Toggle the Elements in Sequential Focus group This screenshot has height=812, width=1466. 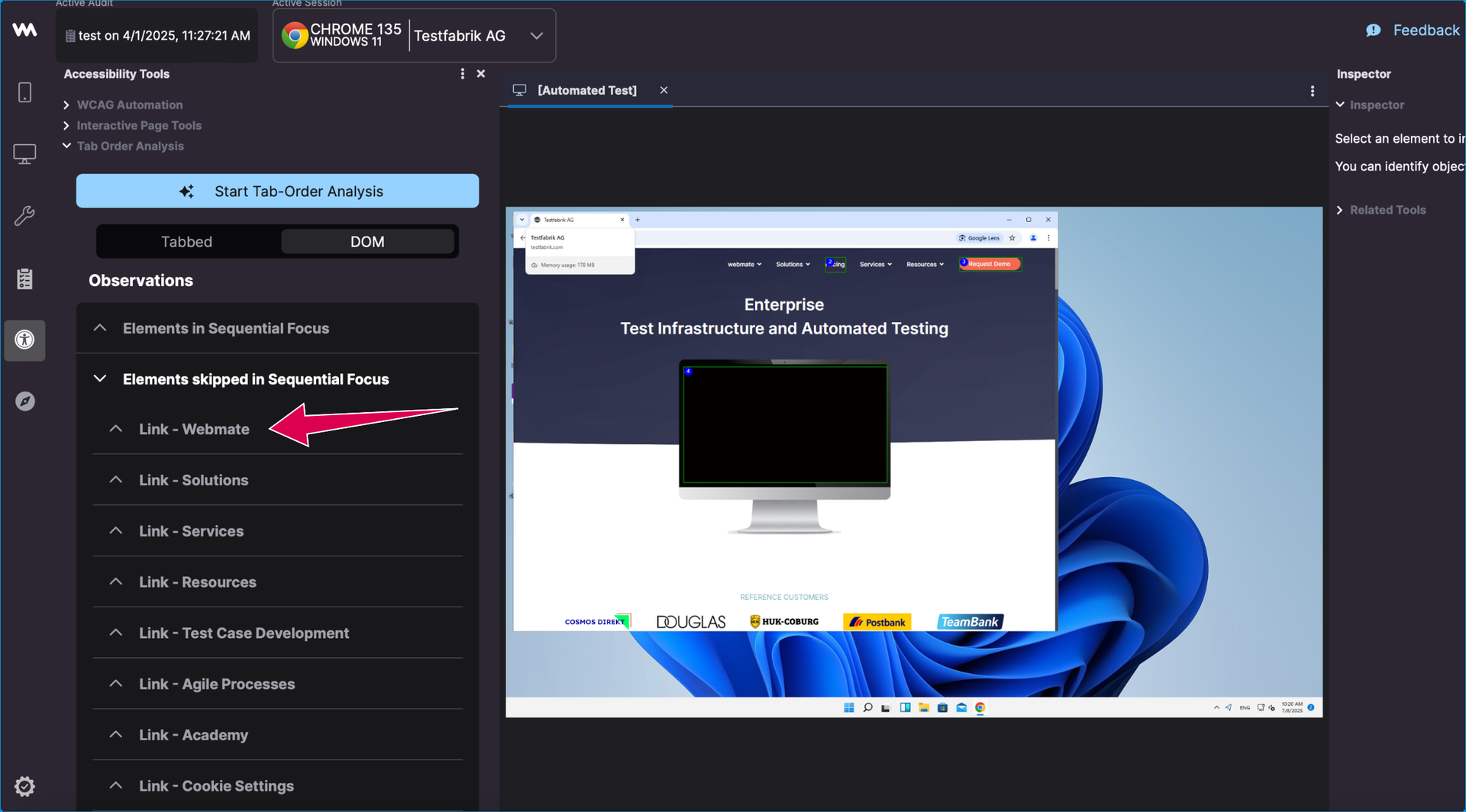[277, 328]
